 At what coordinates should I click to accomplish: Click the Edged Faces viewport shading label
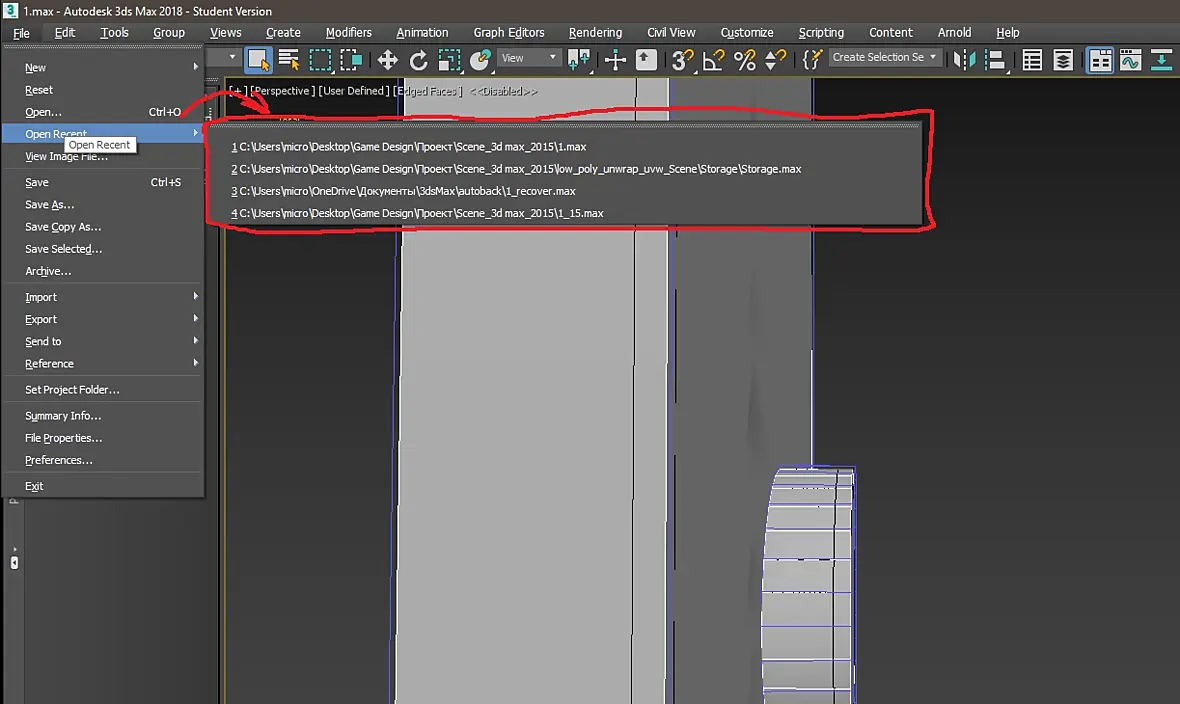point(427,91)
